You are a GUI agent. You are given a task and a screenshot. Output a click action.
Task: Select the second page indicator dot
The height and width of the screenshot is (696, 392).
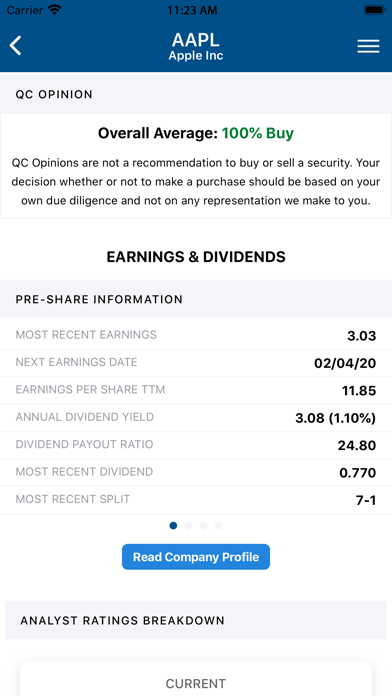[x=188, y=526]
